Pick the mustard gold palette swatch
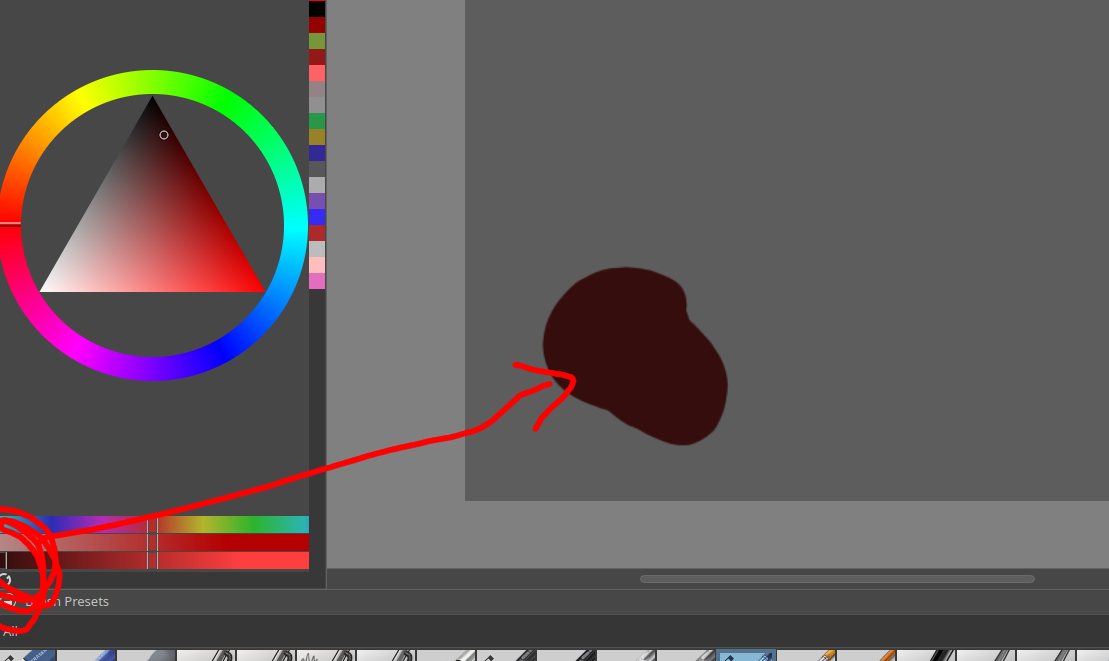 [x=317, y=137]
